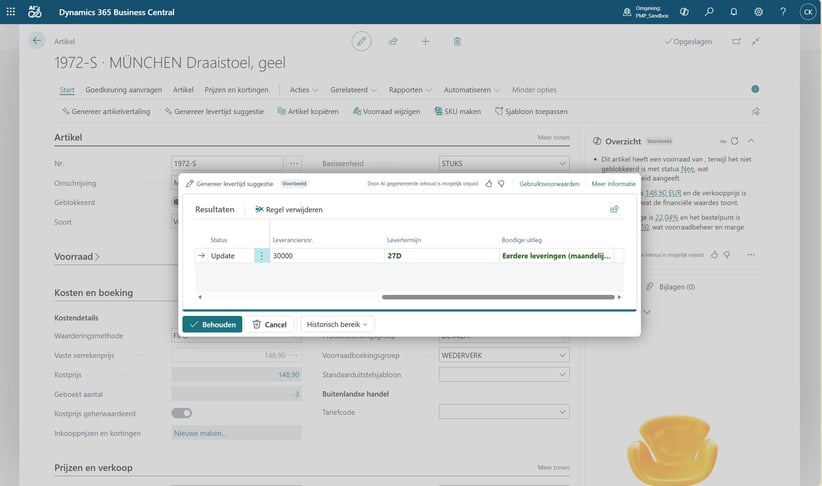The image size is (822, 486).
Task: Delete the record with trash icon
Action: tap(457, 41)
